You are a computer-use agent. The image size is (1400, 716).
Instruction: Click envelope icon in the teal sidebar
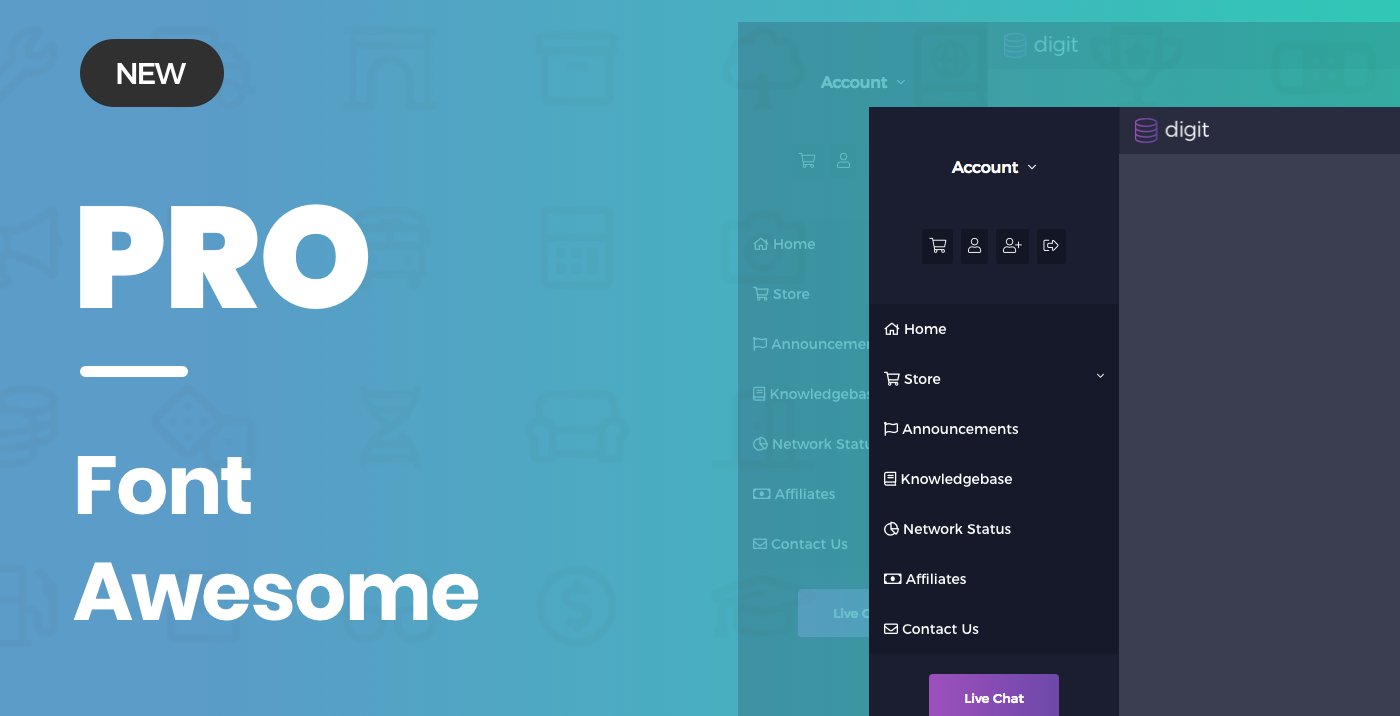(760, 544)
